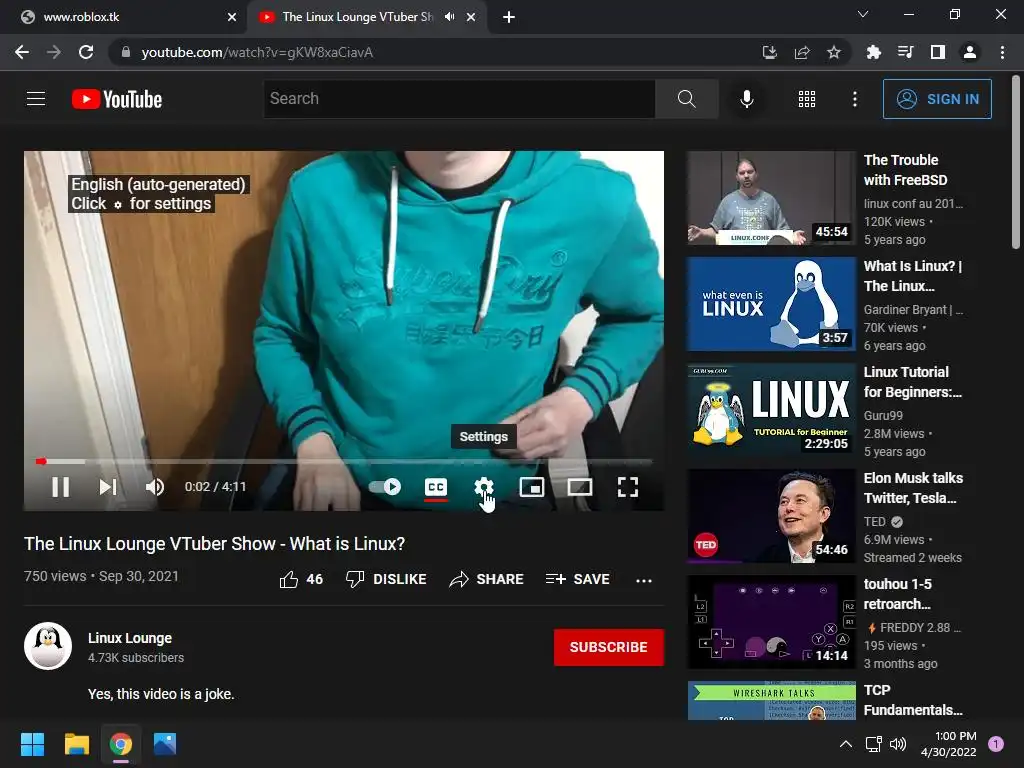
Task: Mute the video player volume
Action: click(155, 487)
